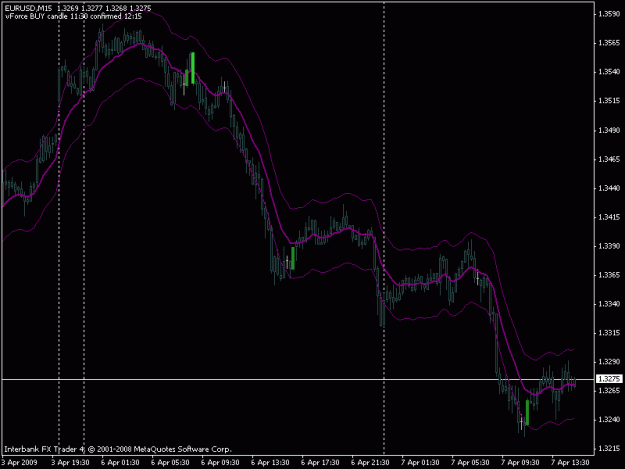Select the tall green signal candle near 6 Apr 05:30
625x469 pixels.
[193, 68]
